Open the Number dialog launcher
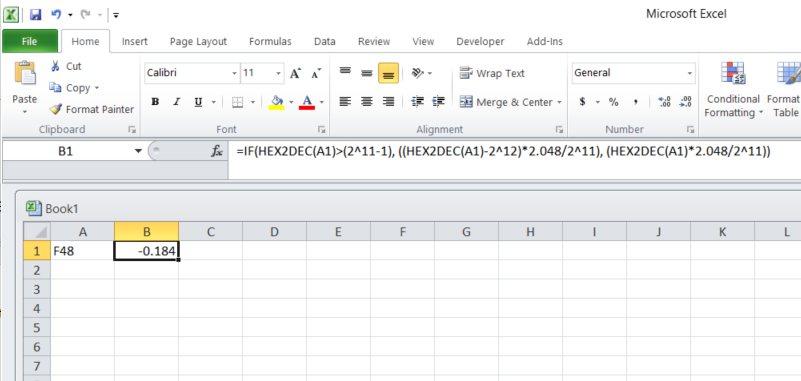The image size is (801, 381). tap(691, 130)
